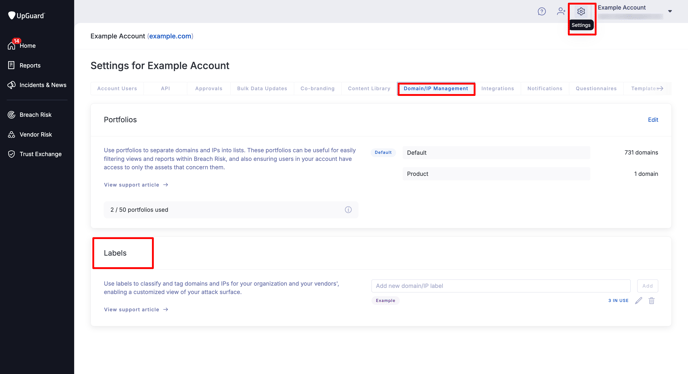
Task: Open the Settings gear icon
Action: (580, 11)
